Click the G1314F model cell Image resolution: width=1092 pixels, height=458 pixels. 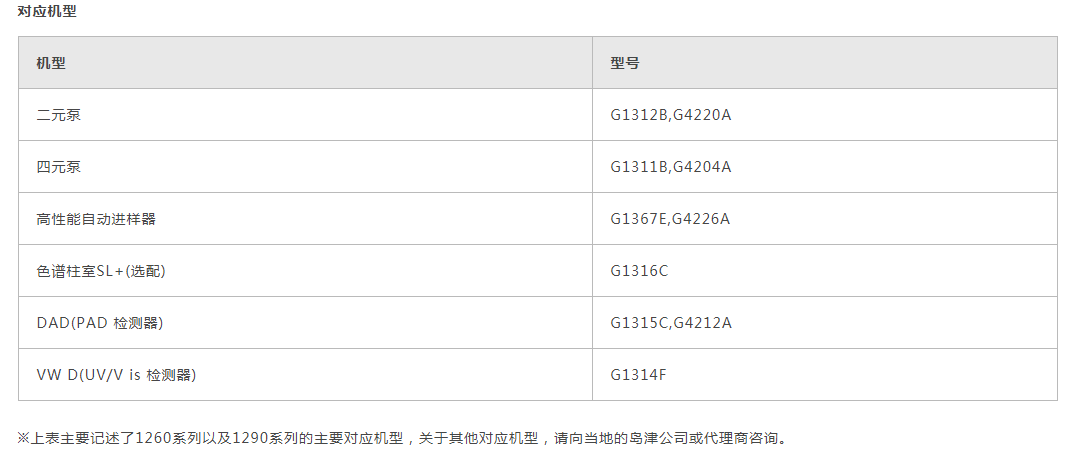(x=825, y=375)
